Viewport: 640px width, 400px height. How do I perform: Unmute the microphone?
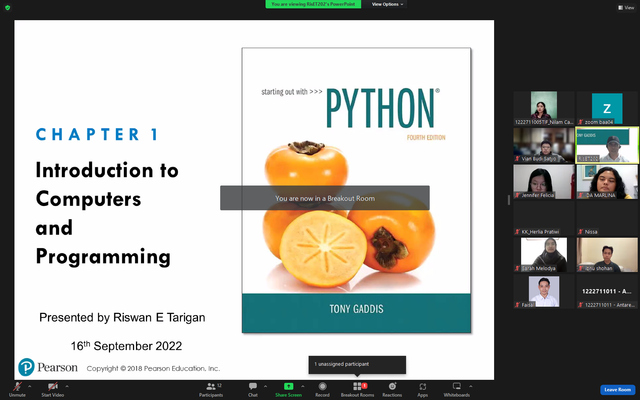click(x=17, y=389)
